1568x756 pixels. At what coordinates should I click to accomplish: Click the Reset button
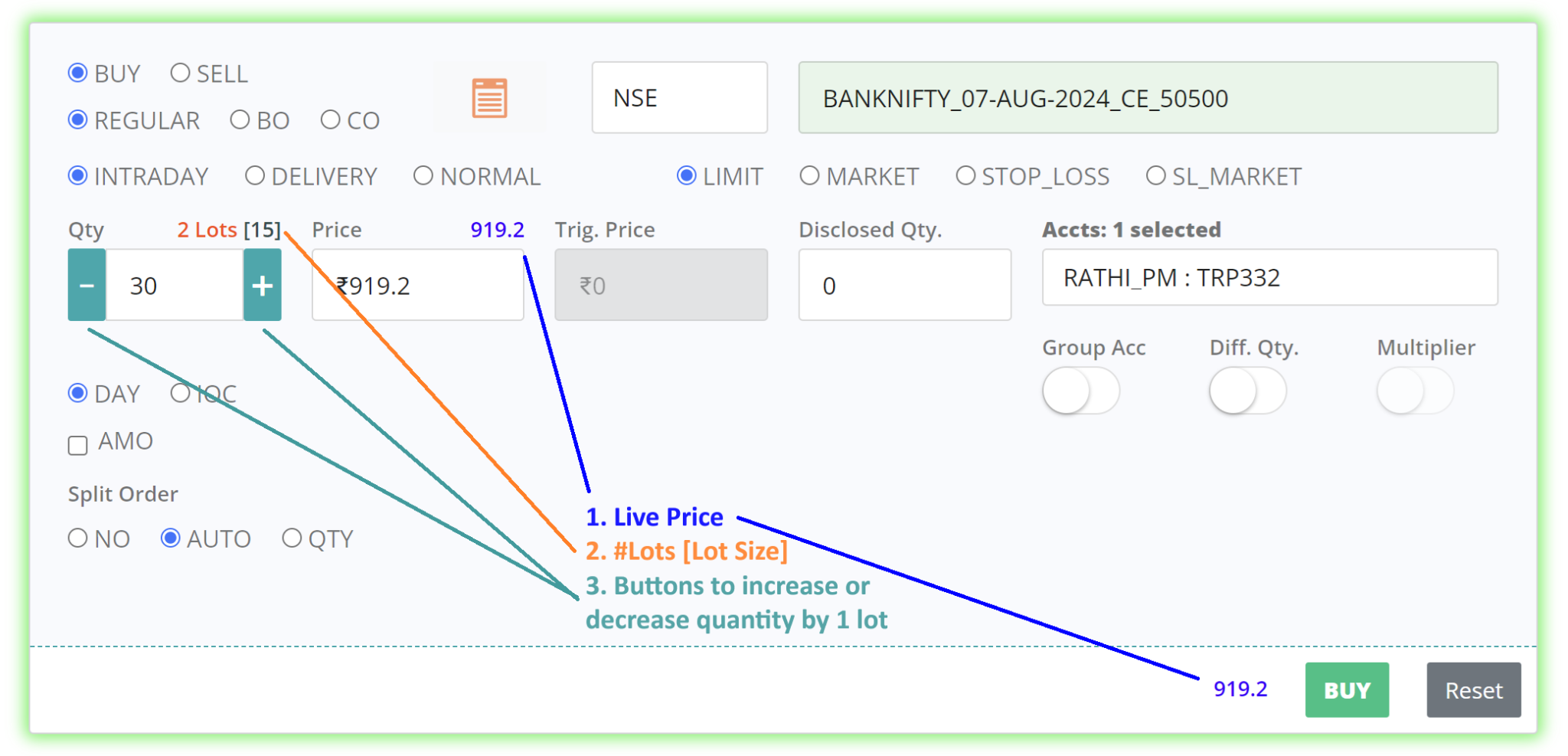click(x=1473, y=689)
